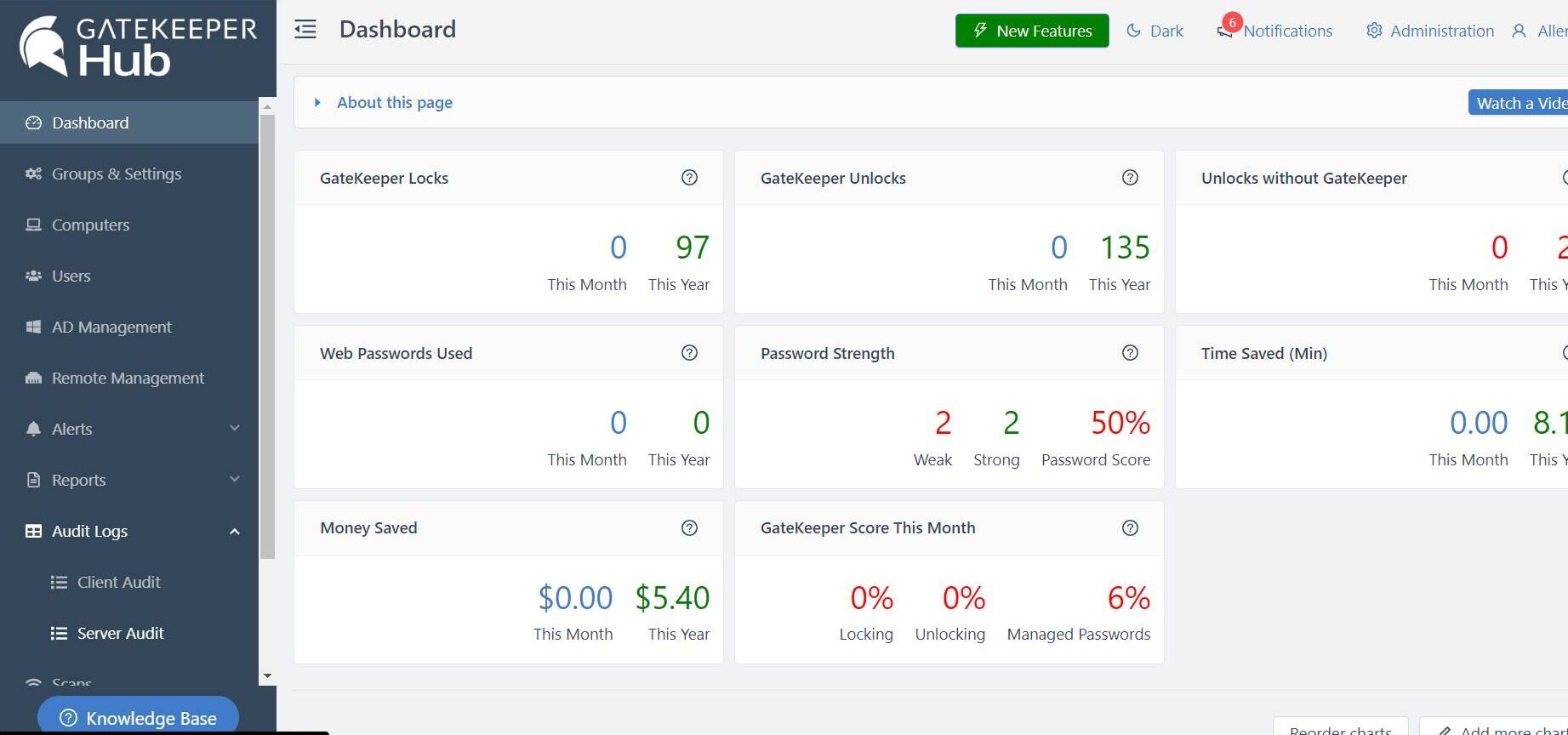This screenshot has height=735, width=1568.
Task: Click the Dashboard page title
Action: 397,30
